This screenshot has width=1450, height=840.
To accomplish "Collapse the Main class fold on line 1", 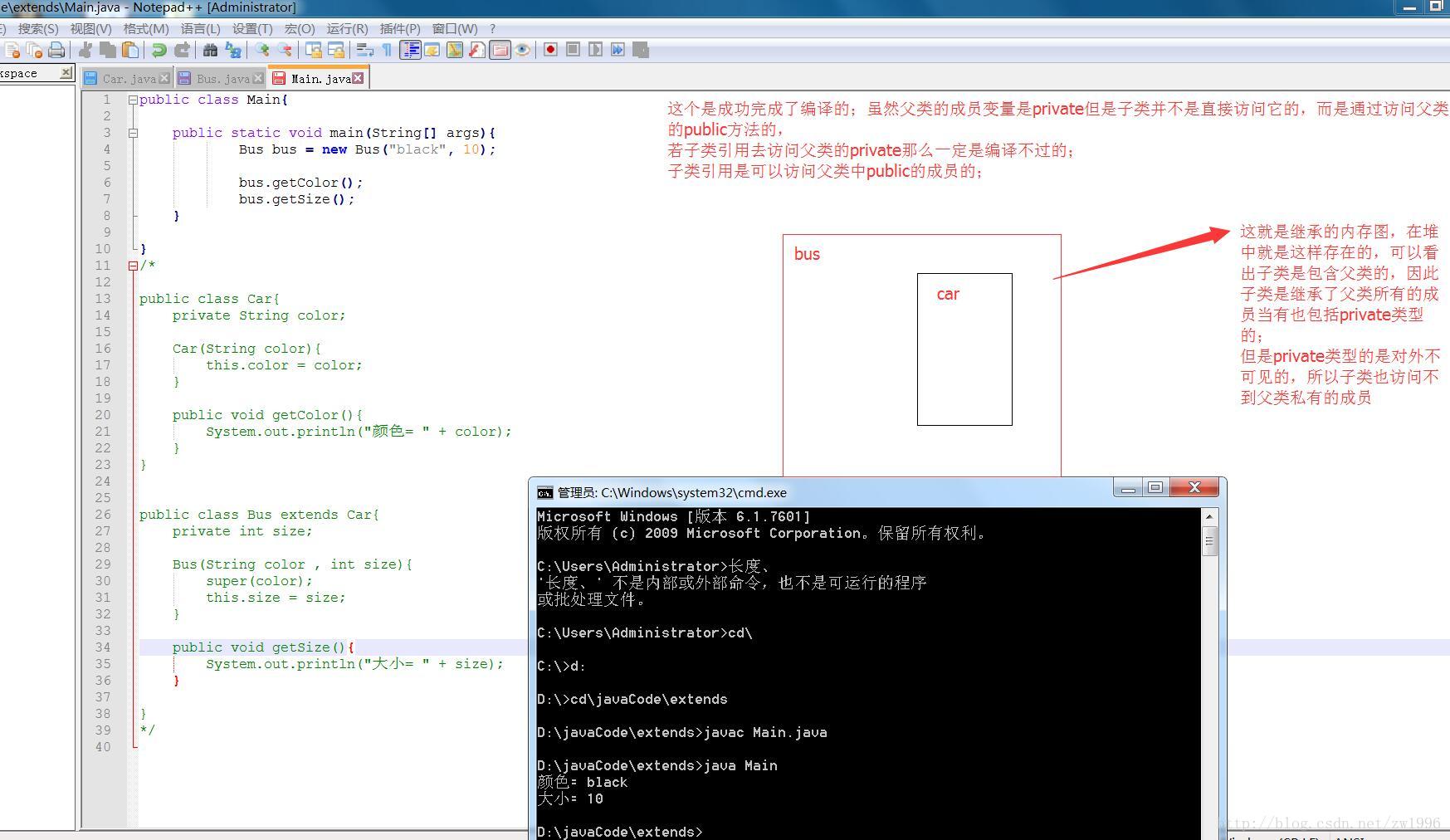I will [x=133, y=100].
